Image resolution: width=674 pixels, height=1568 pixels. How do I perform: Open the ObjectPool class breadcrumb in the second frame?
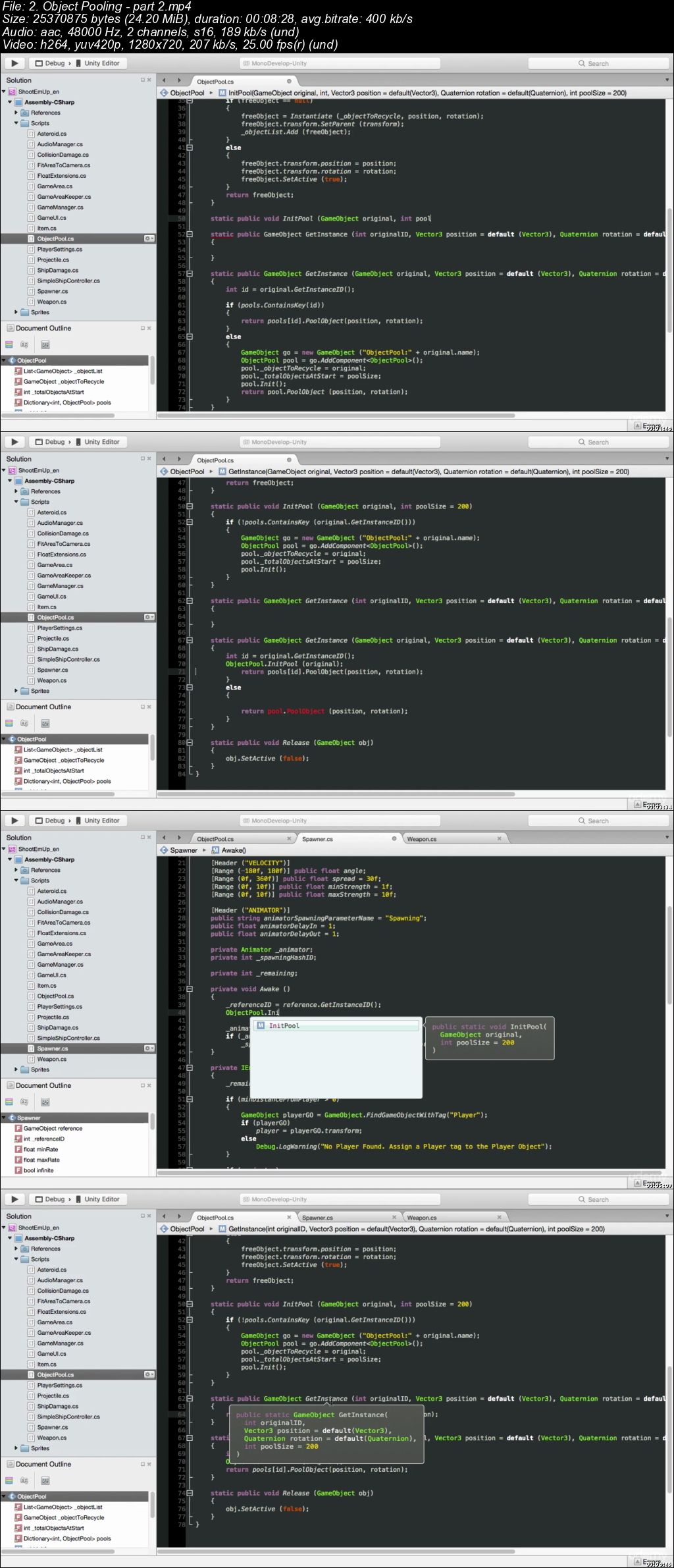(x=183, y=472)
